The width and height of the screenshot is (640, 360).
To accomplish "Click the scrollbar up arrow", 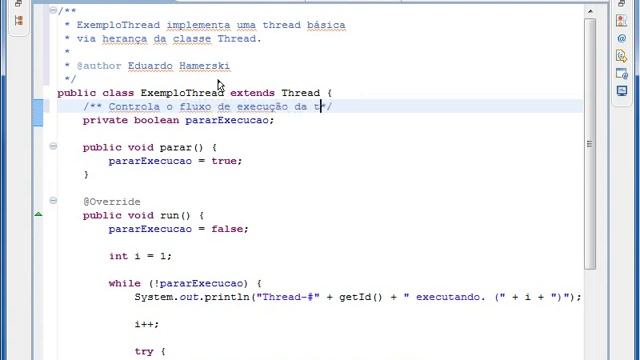I will click(590, 11).
